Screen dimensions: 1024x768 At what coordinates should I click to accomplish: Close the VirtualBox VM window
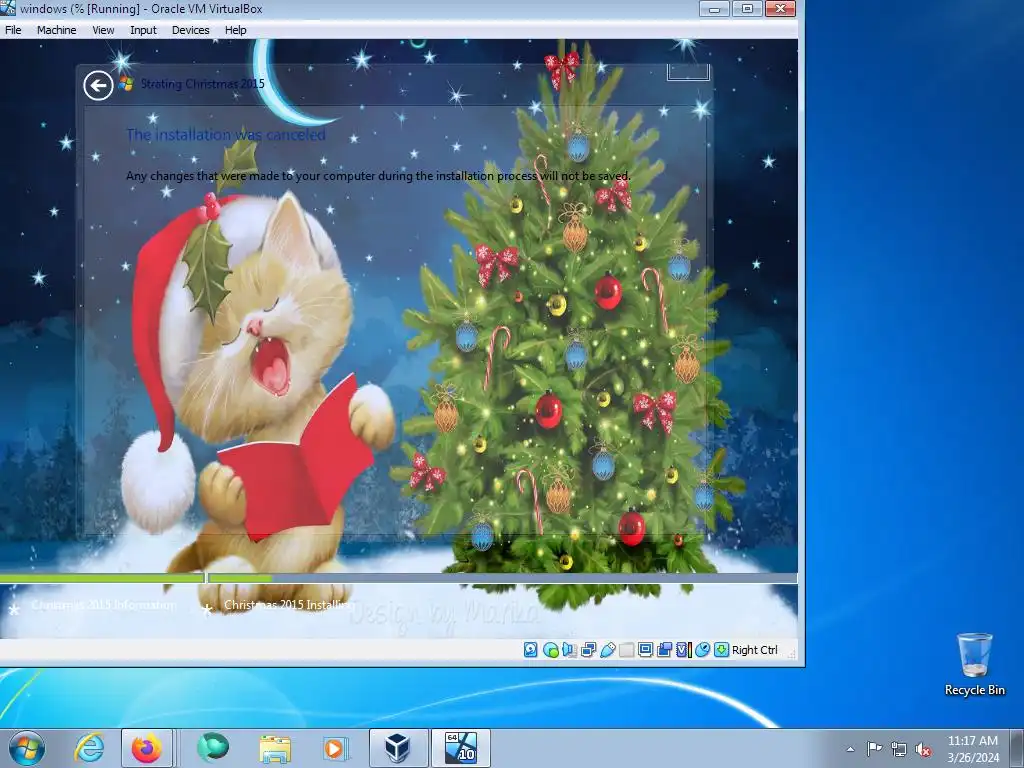coord(780,8)
